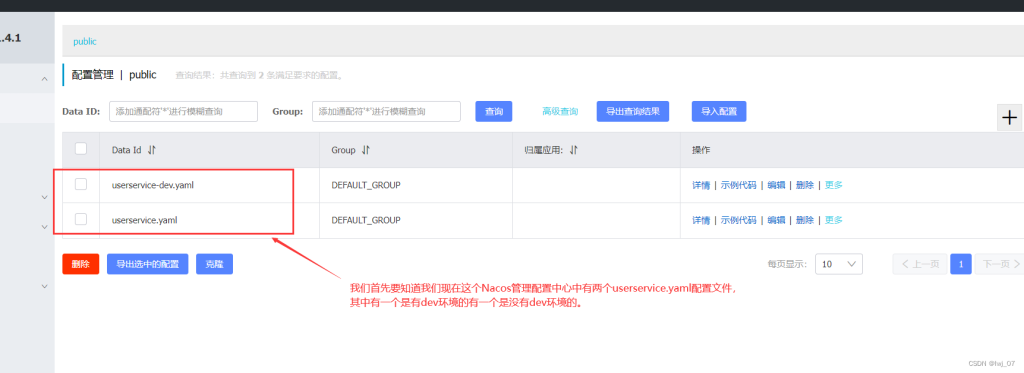Check the userservice-dev.yaml row checkbox
The image size is (1024, 373).
(81, 184)
